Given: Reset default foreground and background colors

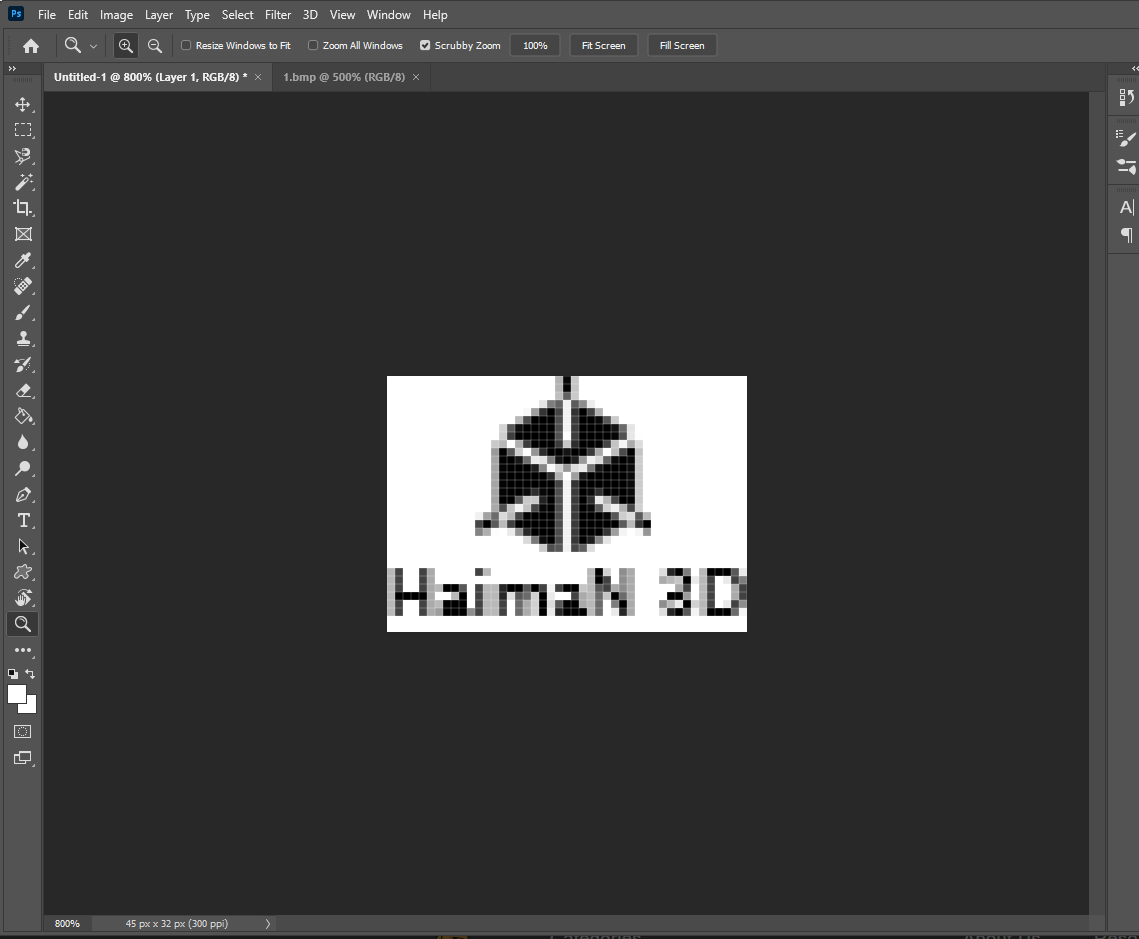Looking at the screenshot, I should pos(13,674).
